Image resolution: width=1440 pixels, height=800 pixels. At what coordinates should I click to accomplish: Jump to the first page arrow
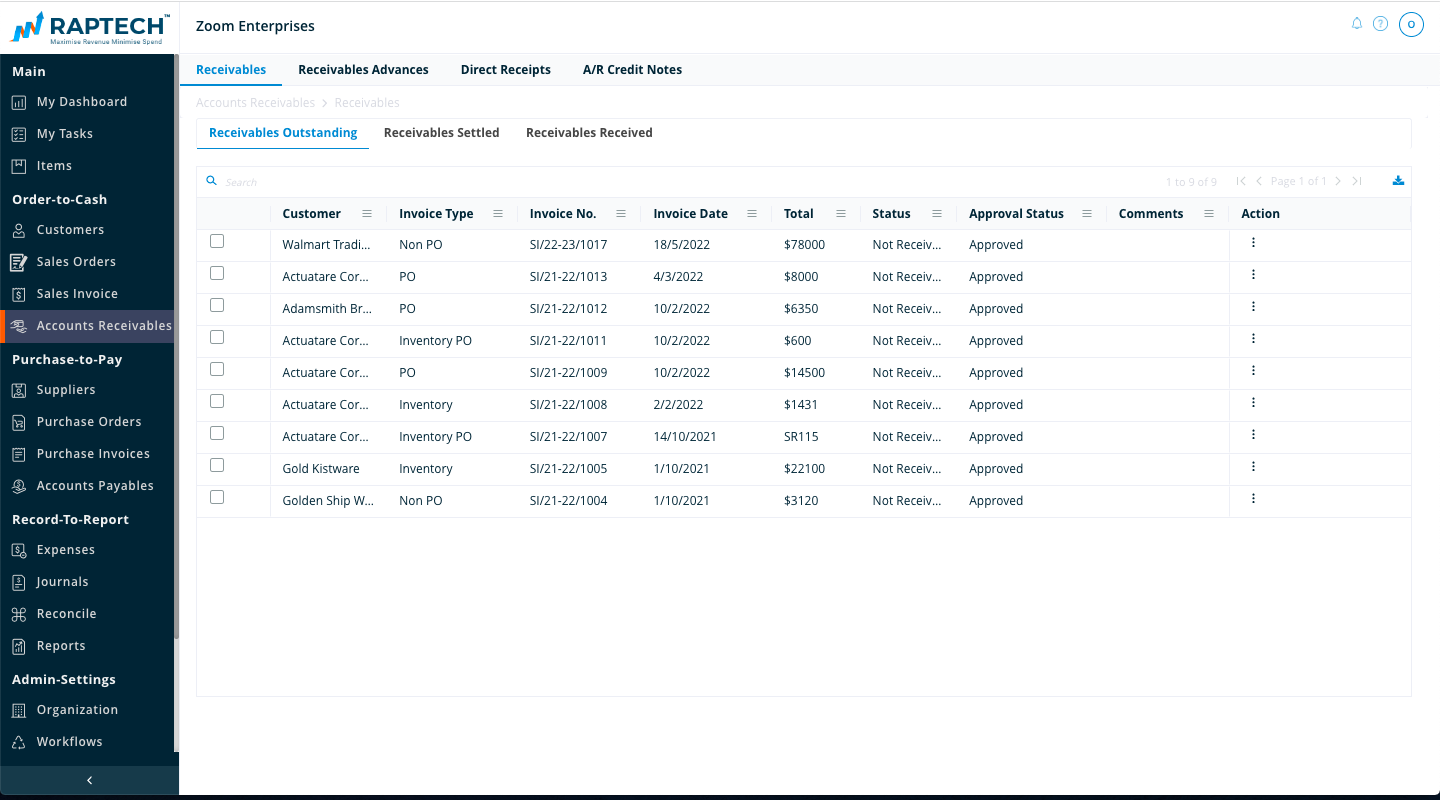[x=1241, y=181]
